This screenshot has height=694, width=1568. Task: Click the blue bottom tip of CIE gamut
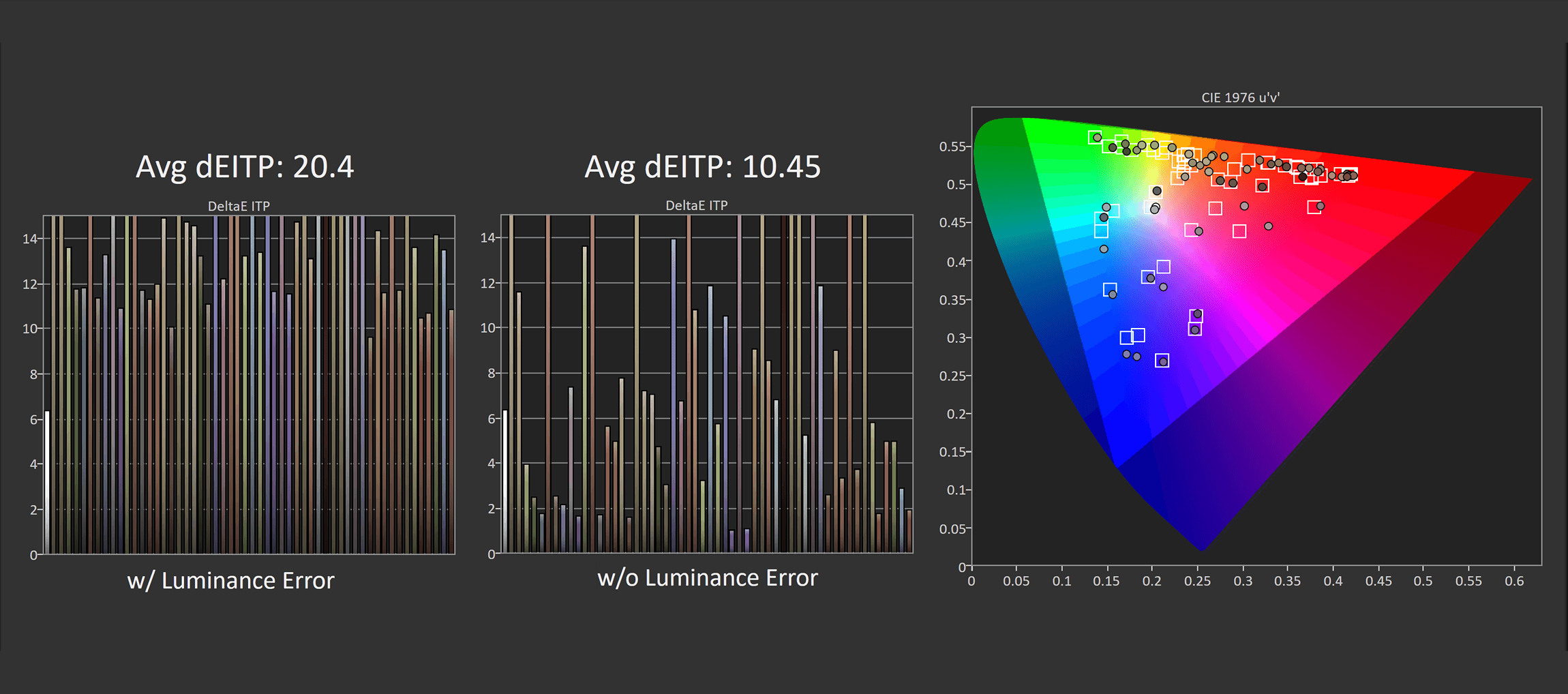tap(1201, 548)
